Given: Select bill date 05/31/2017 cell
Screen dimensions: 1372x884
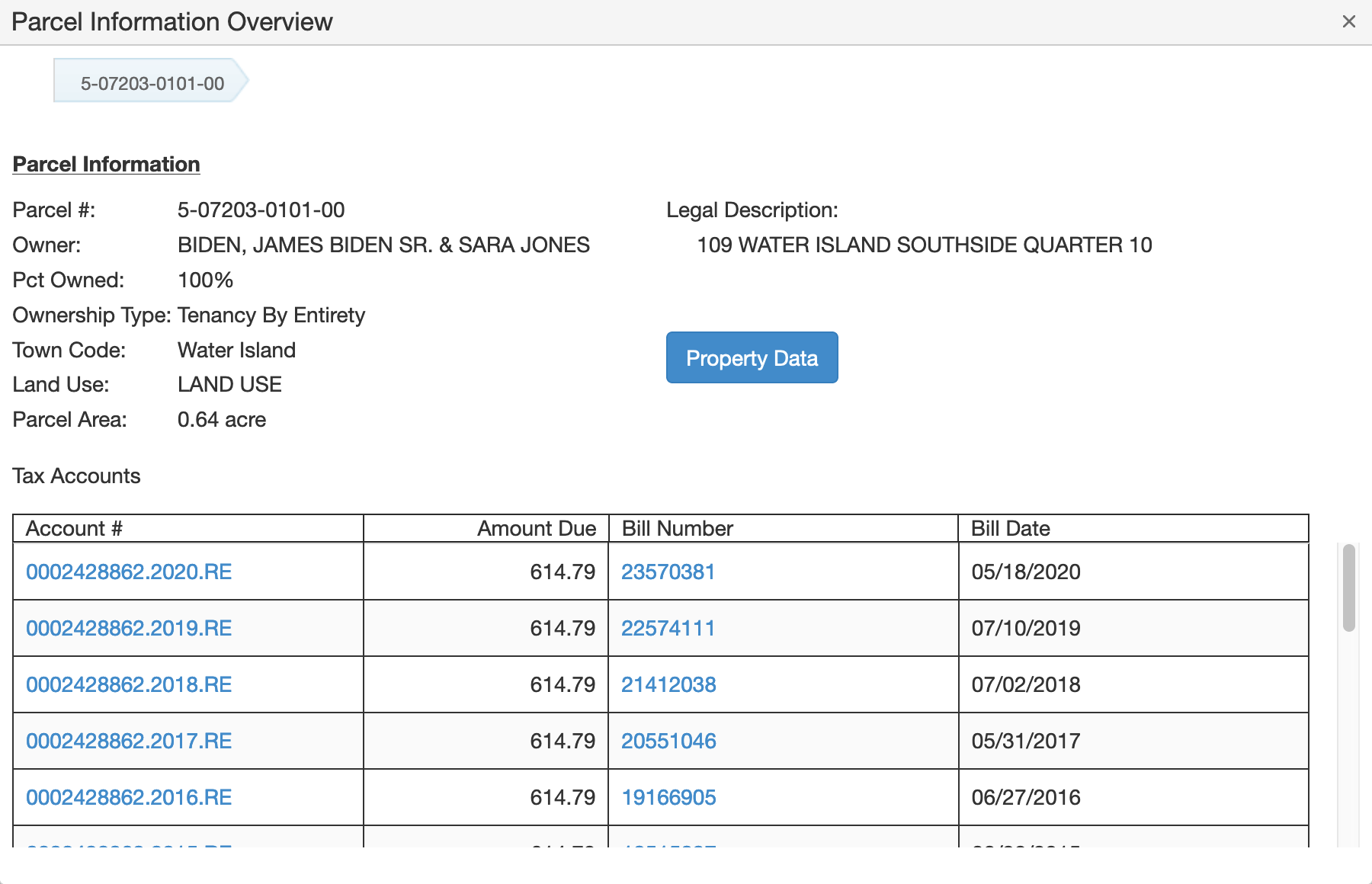Looking at the screenshot, I should click(x=1133, y=741).
